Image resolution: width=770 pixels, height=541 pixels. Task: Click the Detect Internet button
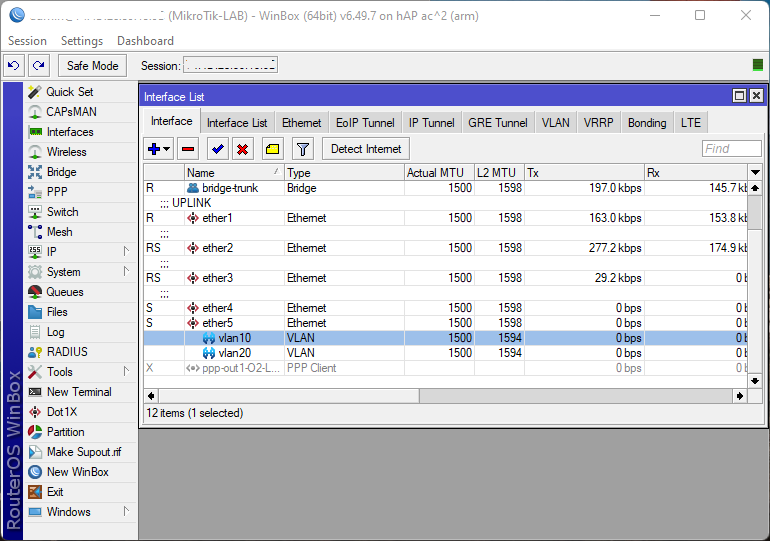point(366,149)
